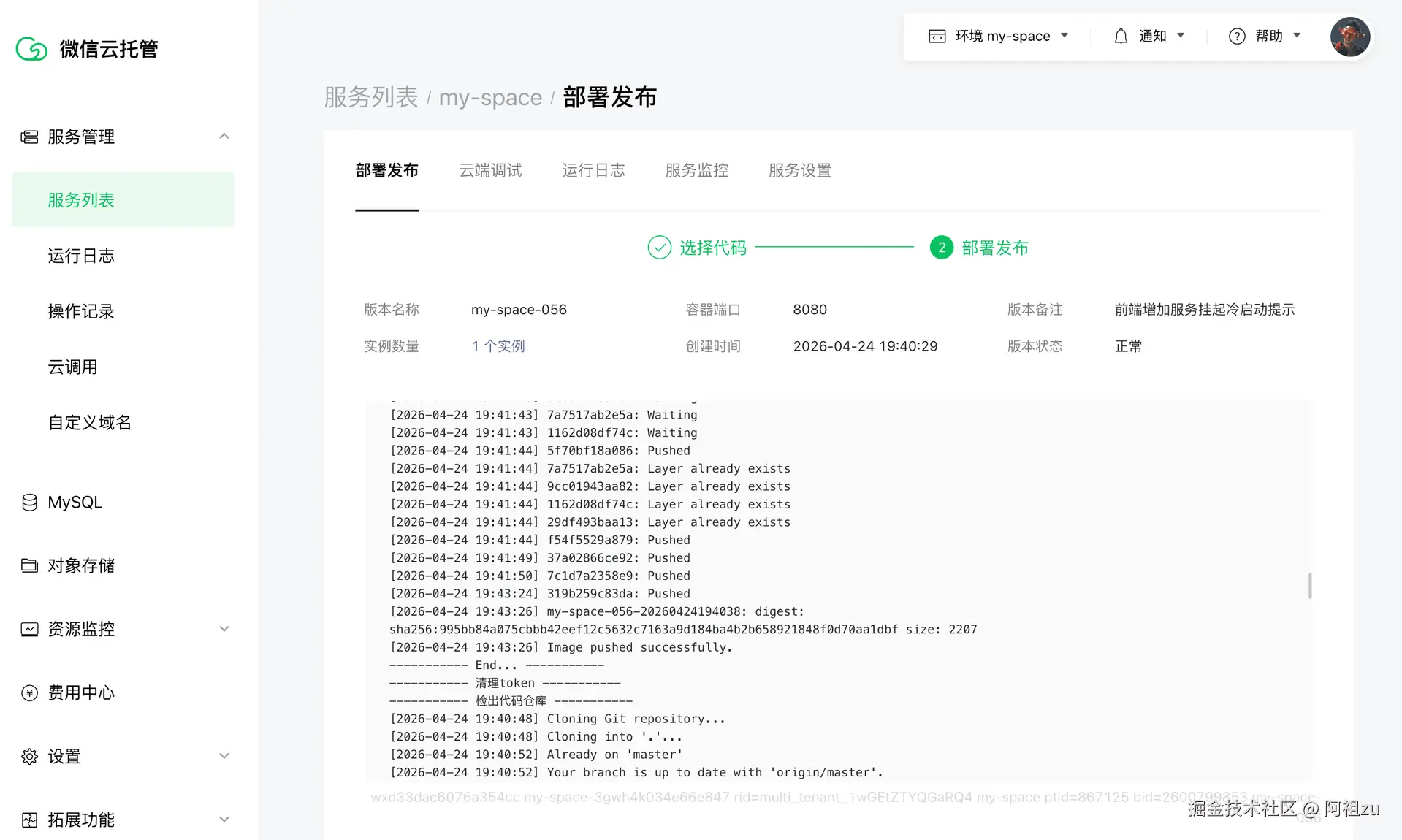Click the 微信云托管 logo icon
Screen dimensions: 1402x840
point(31,48)
